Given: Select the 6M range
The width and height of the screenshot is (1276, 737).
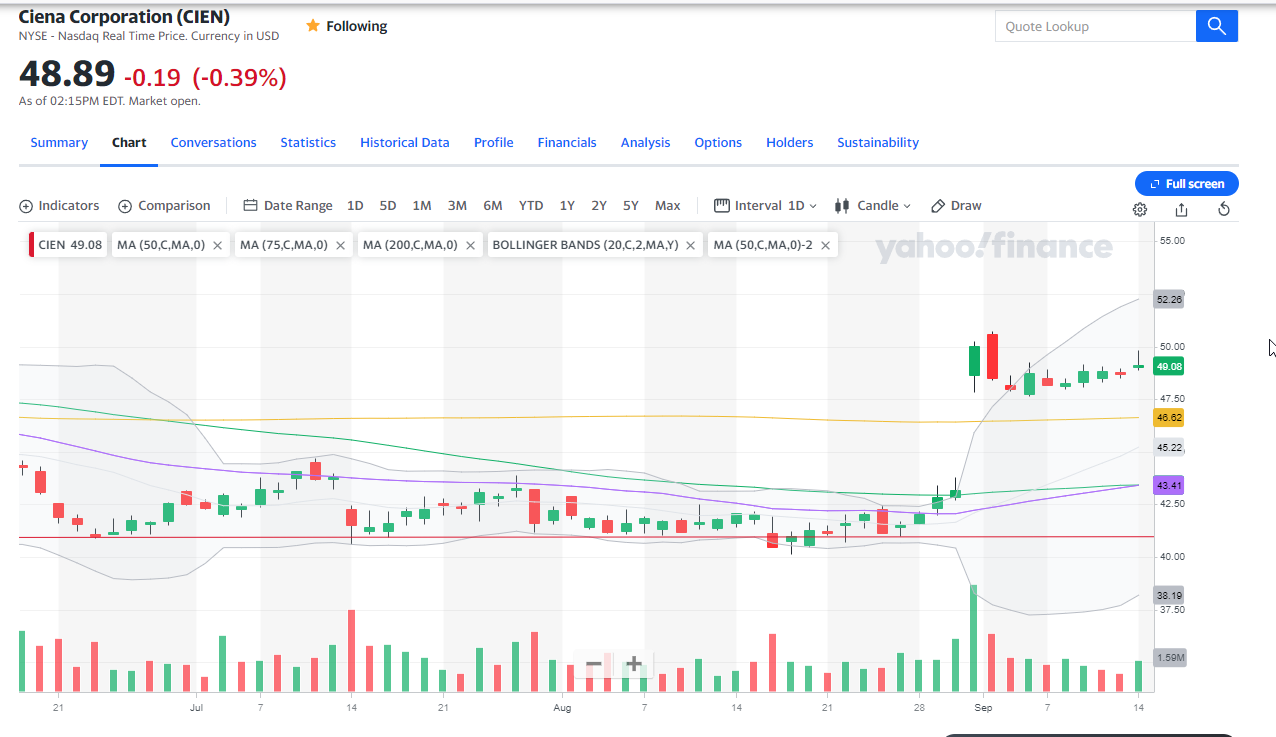Looking at the screenshot, I should coord(492,206).
